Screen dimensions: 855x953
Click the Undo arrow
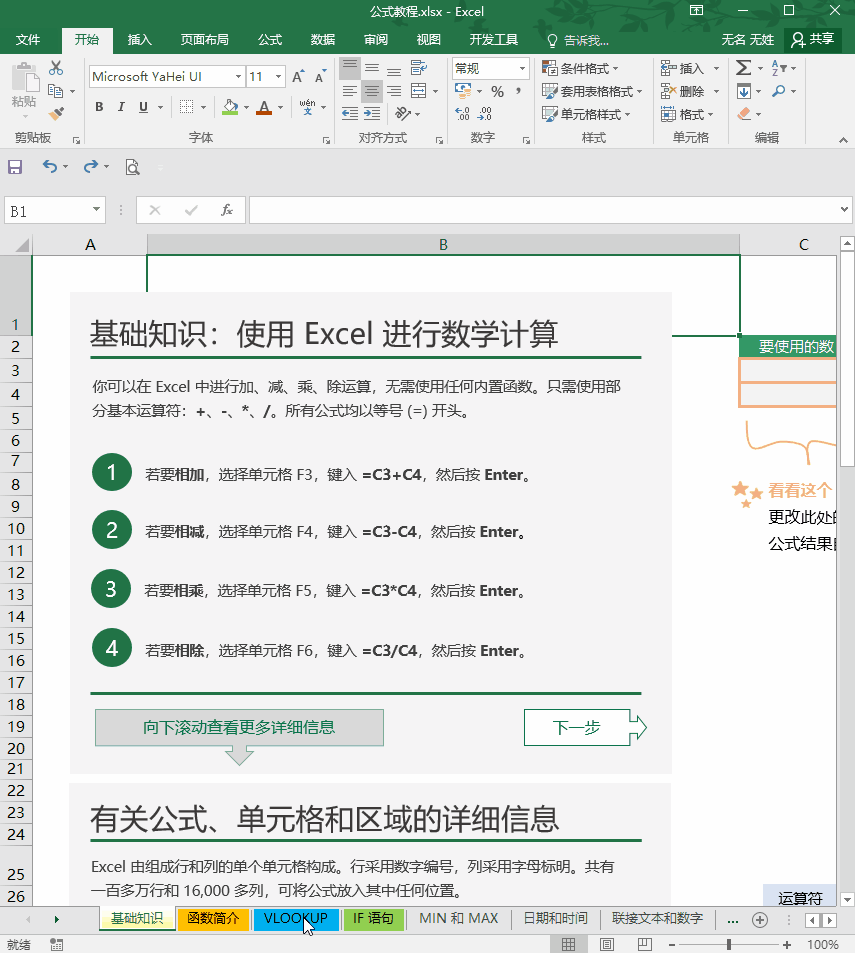(50, 166)
